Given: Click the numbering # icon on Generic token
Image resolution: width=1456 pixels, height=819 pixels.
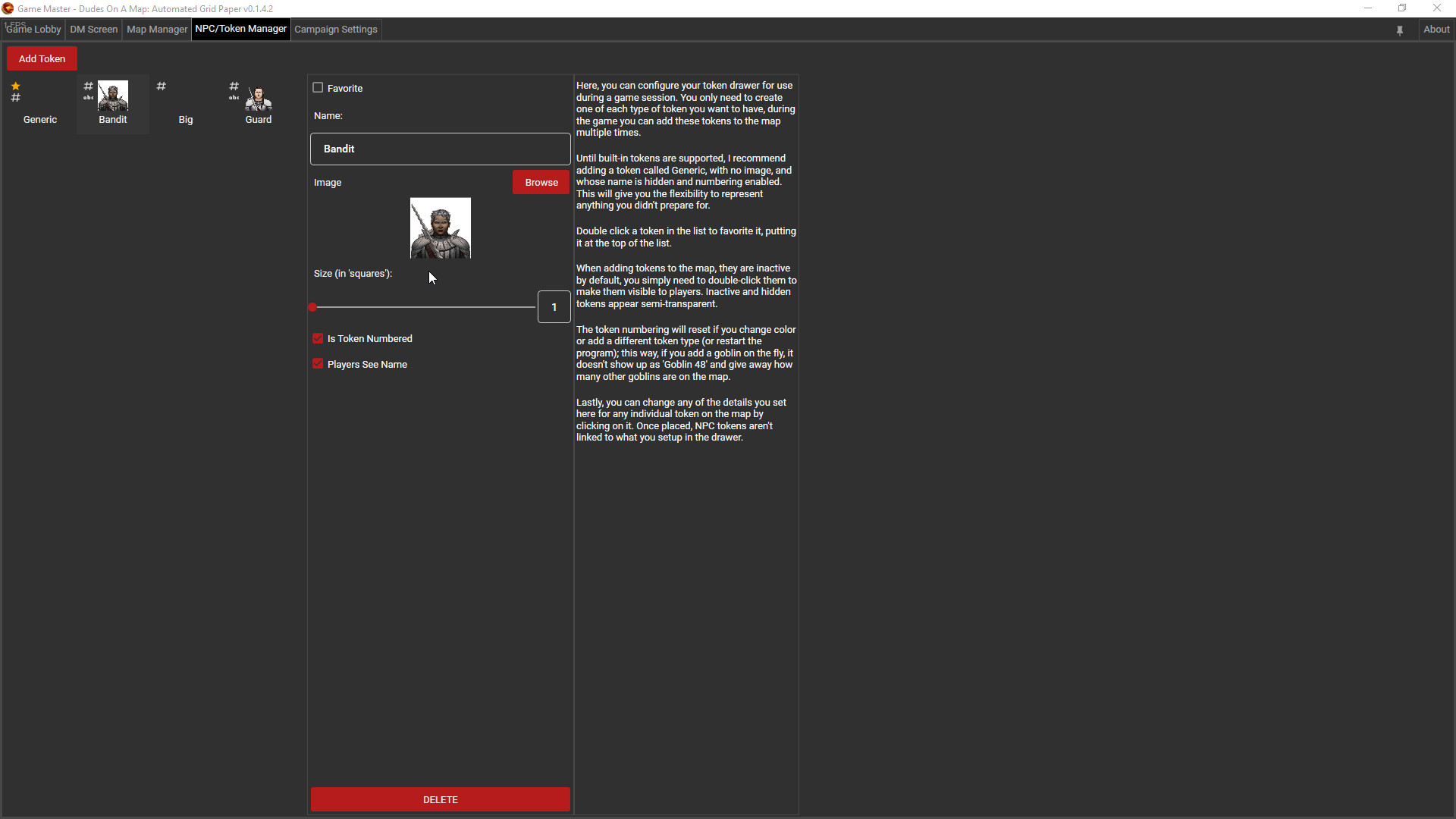Looking at the screenshot, I should click(x=16, y=98).
